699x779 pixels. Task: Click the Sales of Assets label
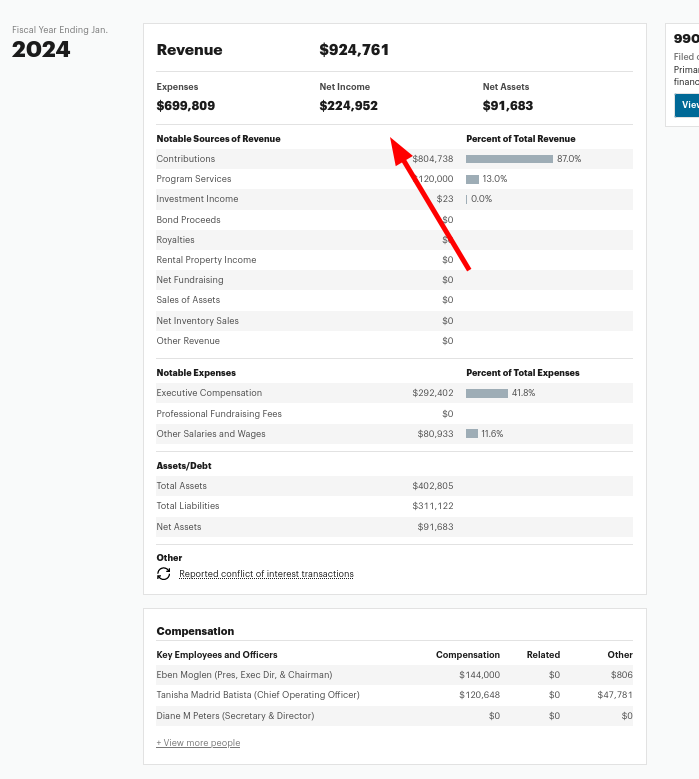point(188,300)
